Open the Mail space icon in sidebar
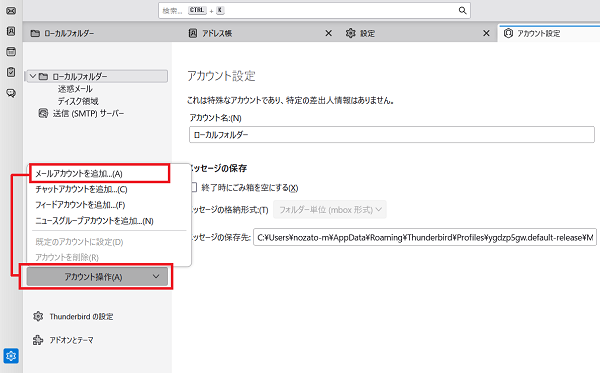Screen dimensions: 600x373 coord(11,11)
